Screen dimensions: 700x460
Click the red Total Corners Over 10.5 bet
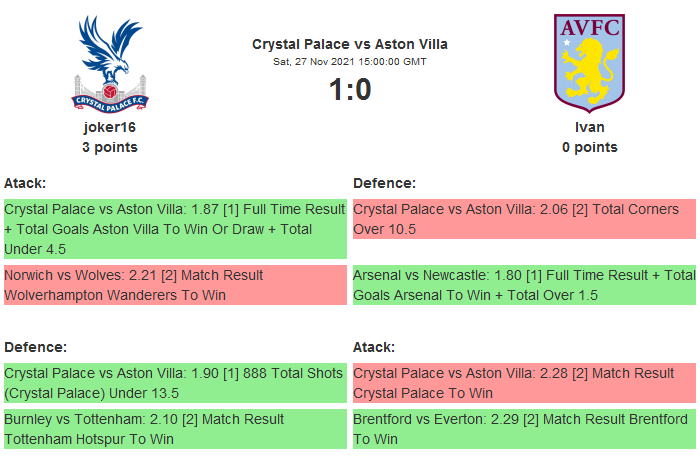coord(524,219)
